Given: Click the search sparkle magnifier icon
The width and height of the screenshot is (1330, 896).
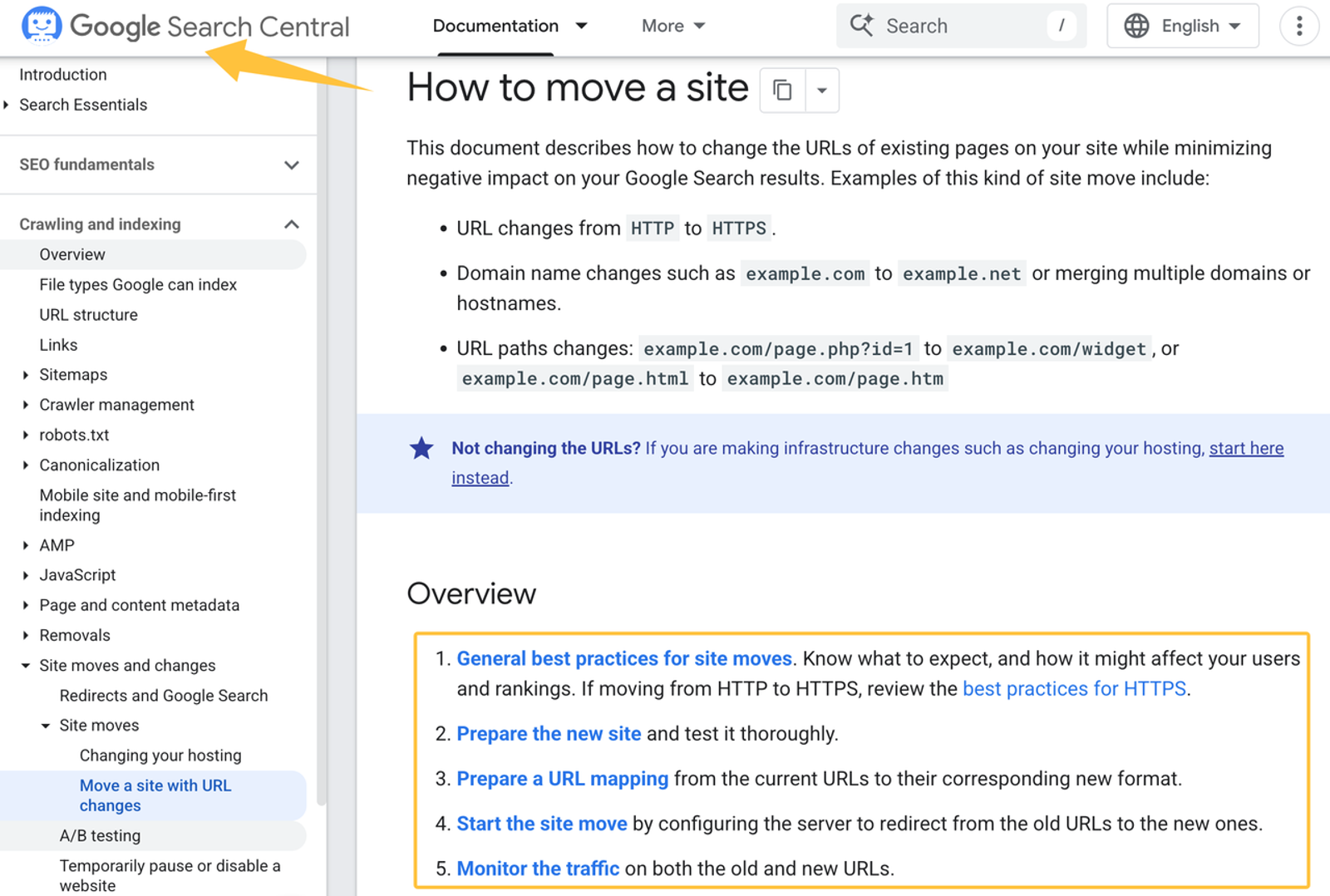Looking at the screenshot, I should 862,26.
